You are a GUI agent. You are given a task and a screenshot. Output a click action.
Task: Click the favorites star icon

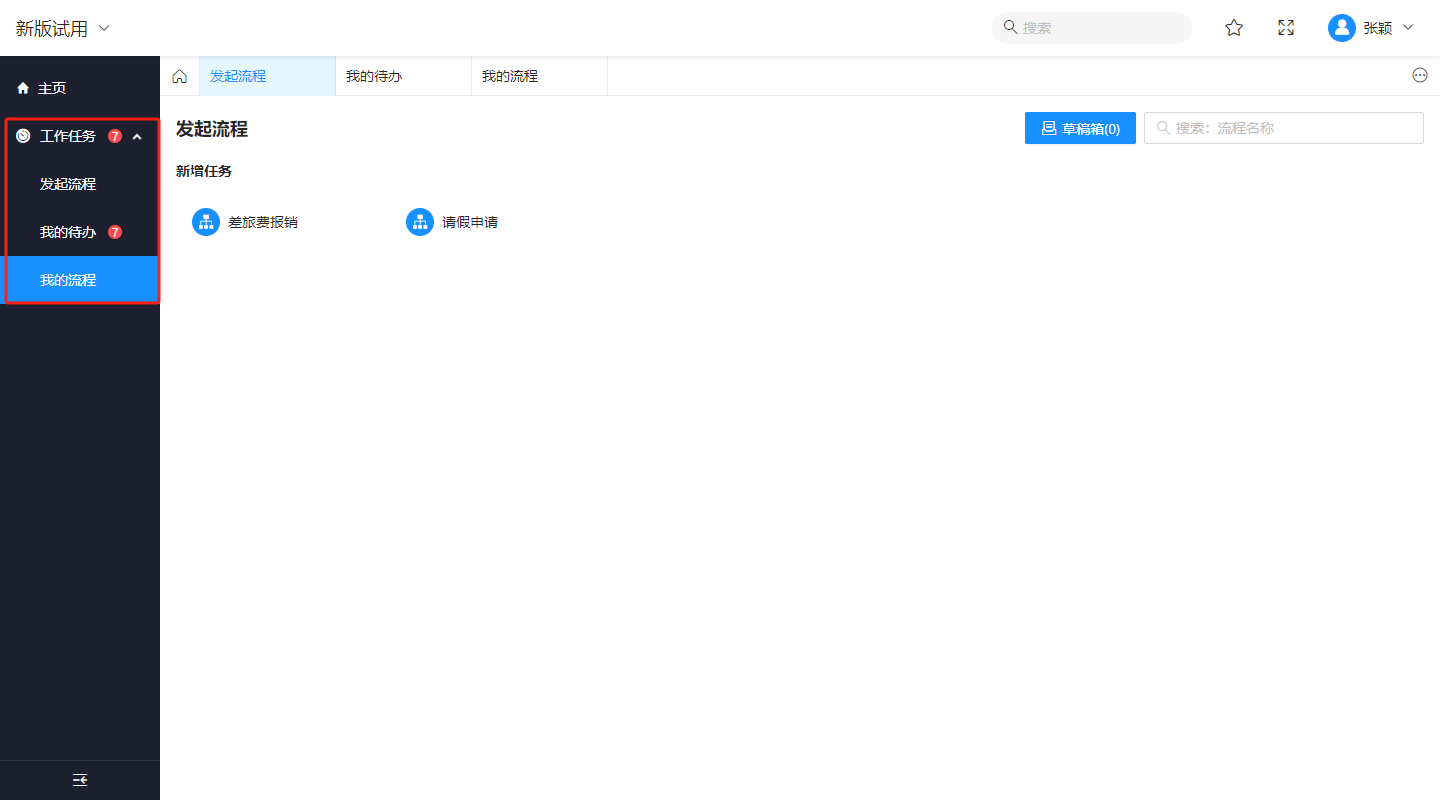coord(1234,28)
